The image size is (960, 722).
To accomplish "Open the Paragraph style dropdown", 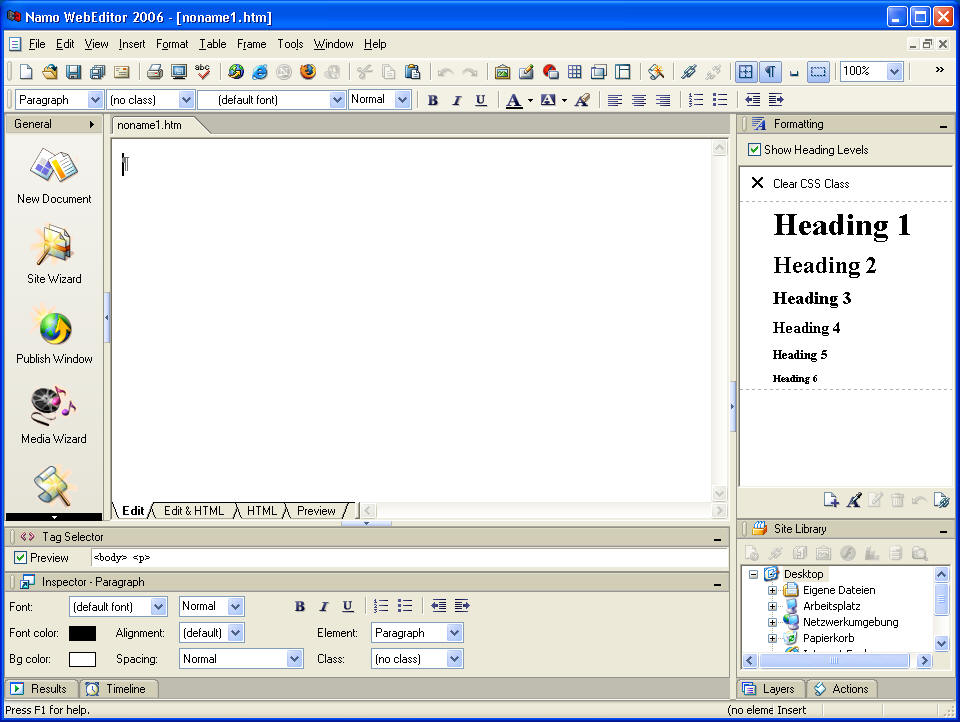I will 95,100.
